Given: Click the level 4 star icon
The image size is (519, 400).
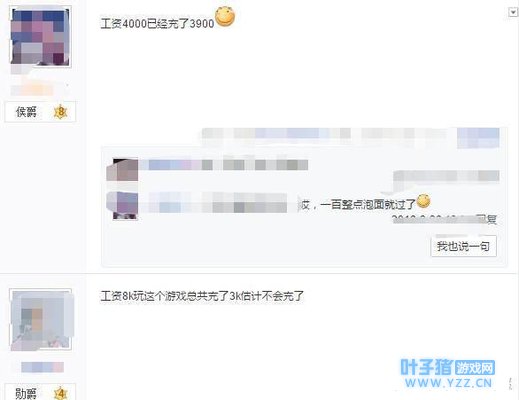Looking at the screenshot, I should 60,393.
